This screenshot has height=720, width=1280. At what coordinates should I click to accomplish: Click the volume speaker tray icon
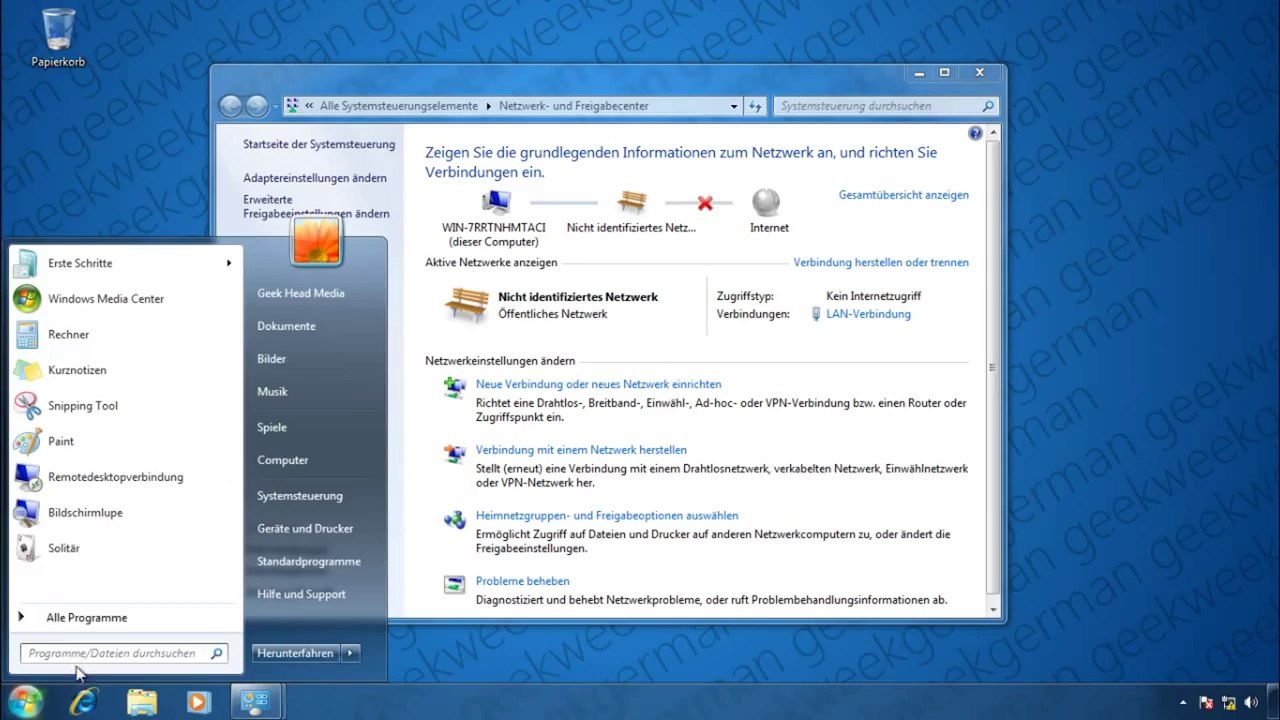tap(1251, 703)
